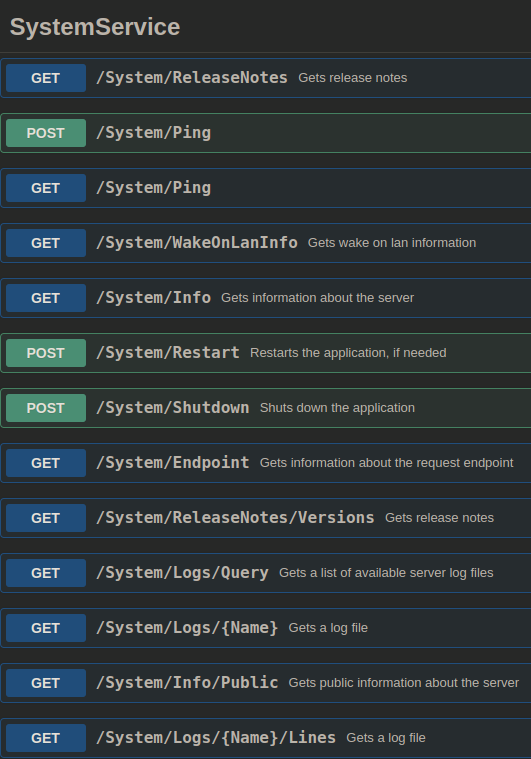This screenshot has height=759, width=531.
Task: Click 'Gets information about the server' description
Action: [318, 298]
